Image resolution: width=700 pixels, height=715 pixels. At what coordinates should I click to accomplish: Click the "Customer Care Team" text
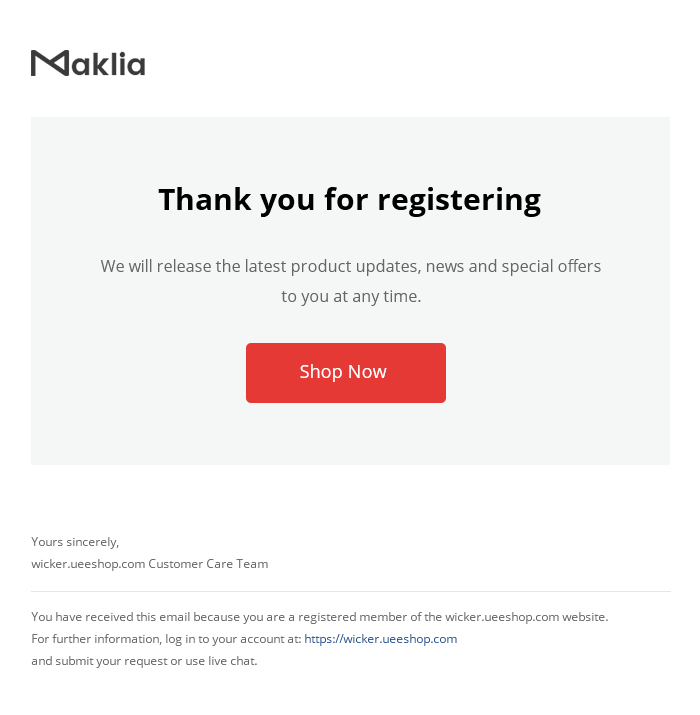208,564
